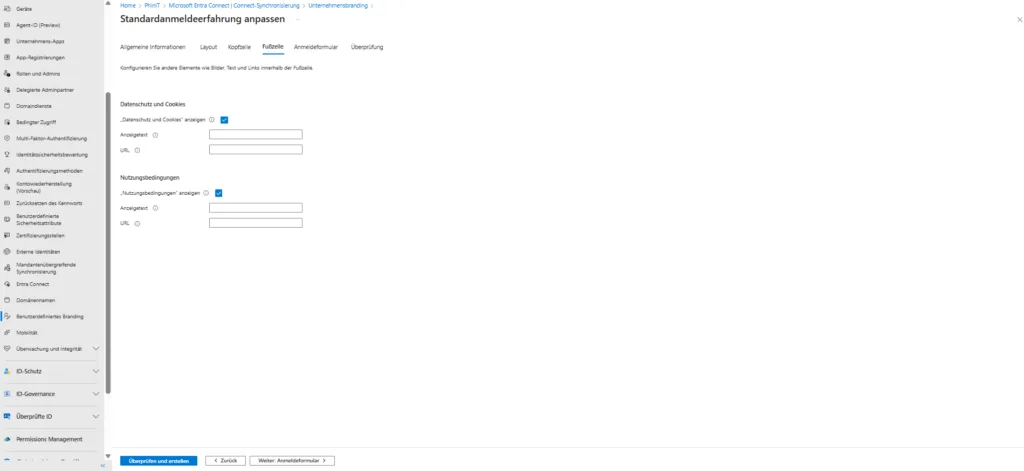This screenshot has width=1024, height=471.
Task: Expand the ID-Governance section
Action: pos(96,394)
